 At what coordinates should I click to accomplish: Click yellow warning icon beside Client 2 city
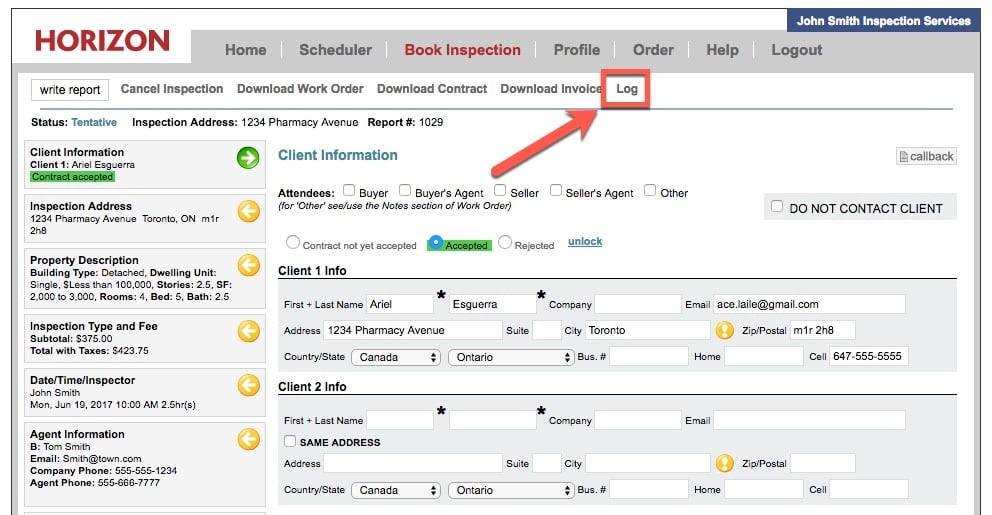725,463
